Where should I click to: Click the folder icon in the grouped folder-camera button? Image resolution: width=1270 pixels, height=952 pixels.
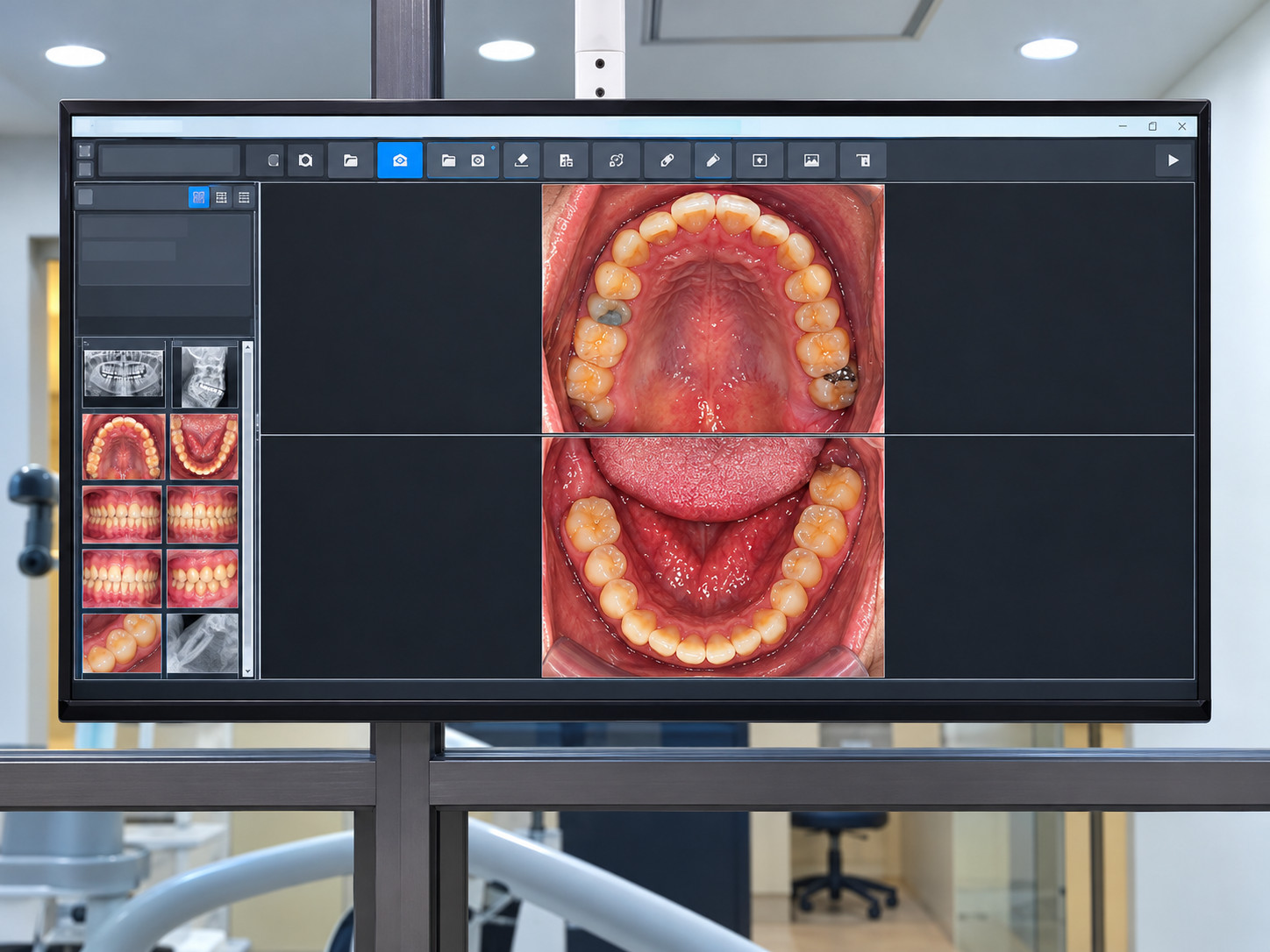448,160
